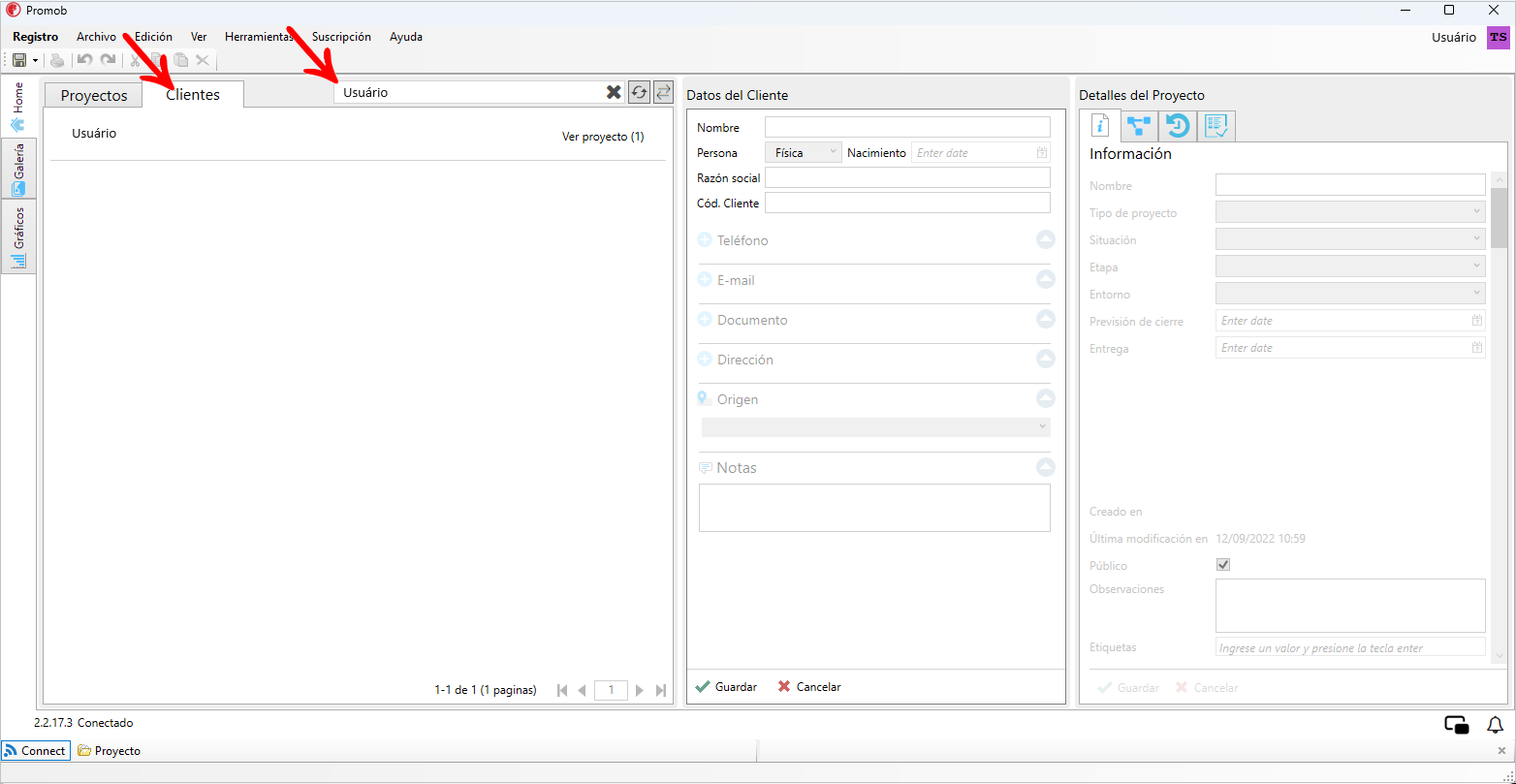Click the page number field
This screenshot has height=784, width=1516.
(611, 690)
